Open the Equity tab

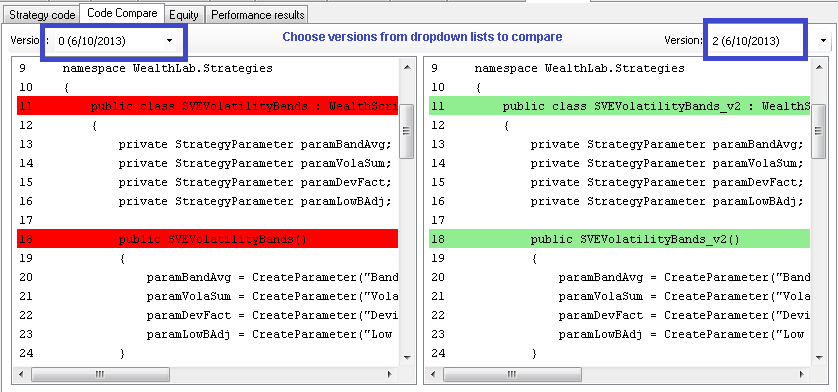pos(184,15)
